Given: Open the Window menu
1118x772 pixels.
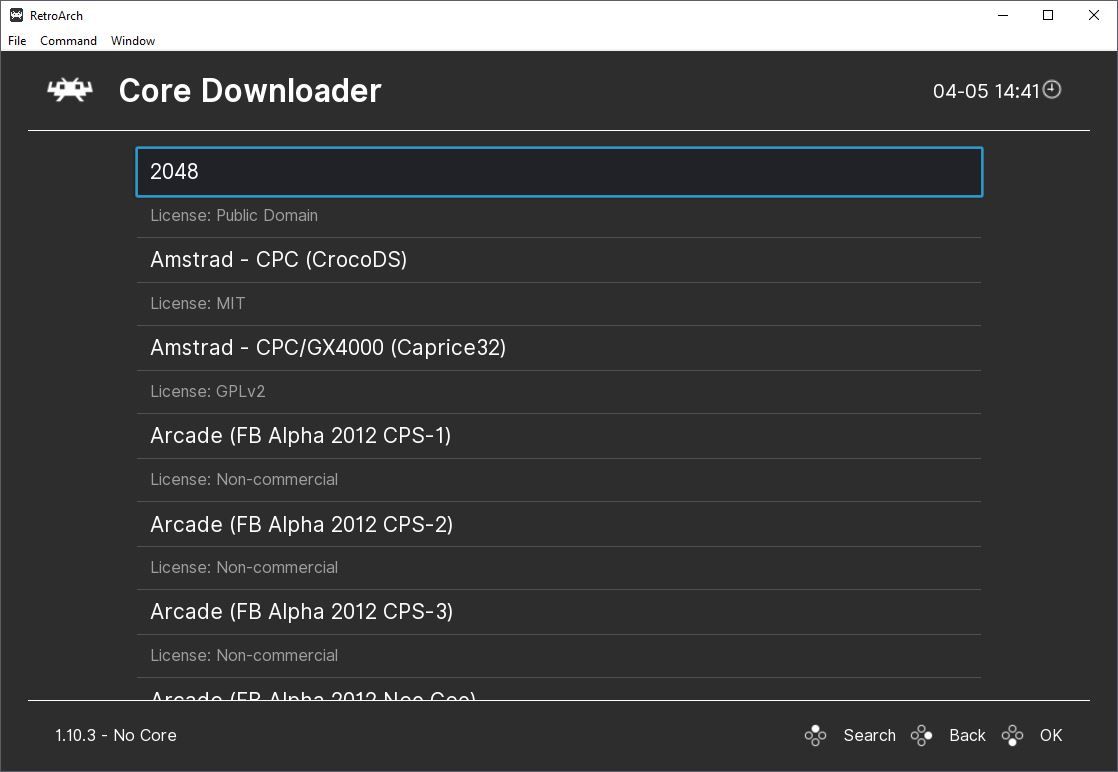Looking at the screenshot, I should pyautogui.click(x=133, y=41).
